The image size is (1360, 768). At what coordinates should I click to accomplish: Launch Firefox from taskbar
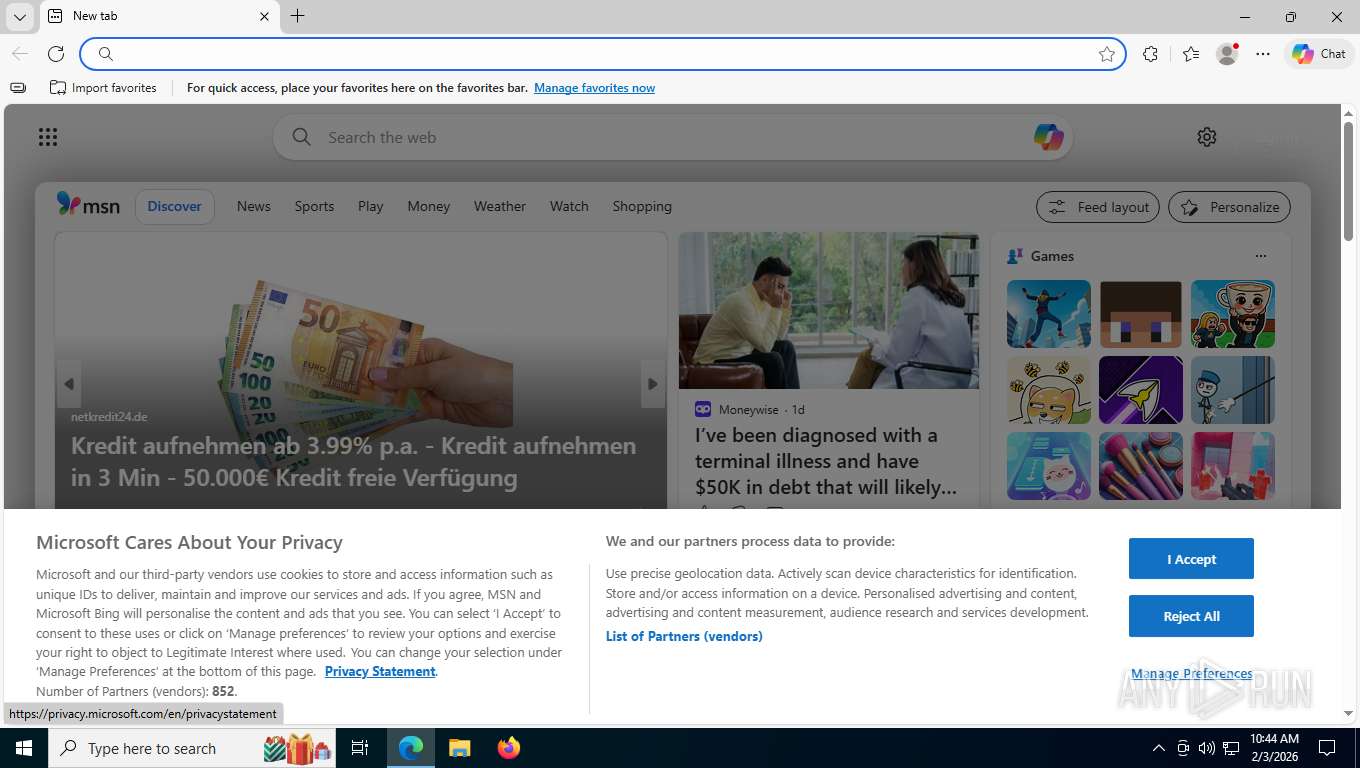point(509,748)
